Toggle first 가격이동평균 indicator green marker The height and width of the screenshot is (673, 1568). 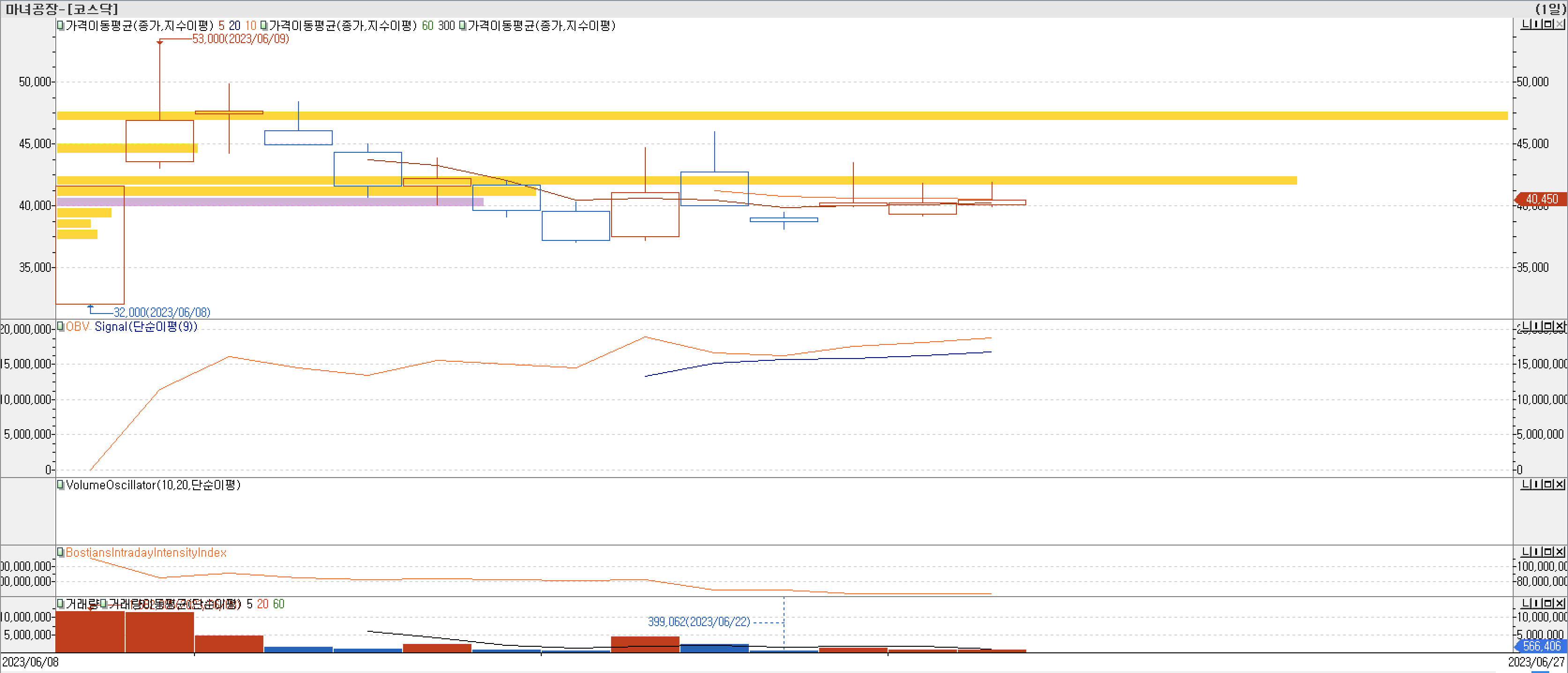pos(60,26)
